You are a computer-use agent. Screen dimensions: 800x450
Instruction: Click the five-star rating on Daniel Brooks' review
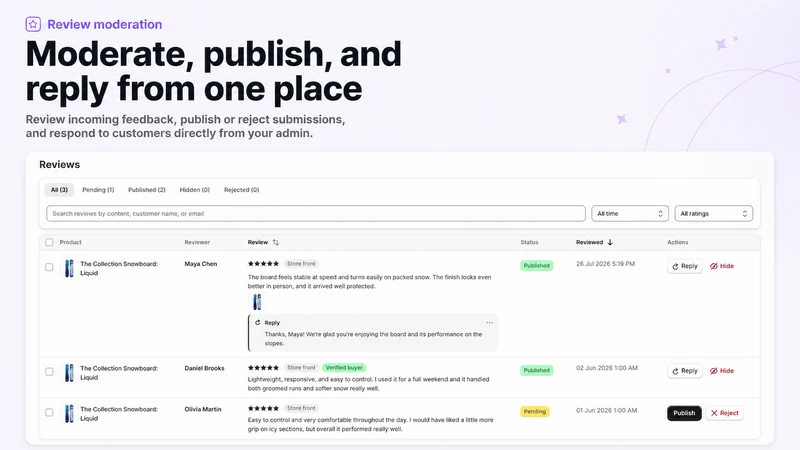coord(263,367)
